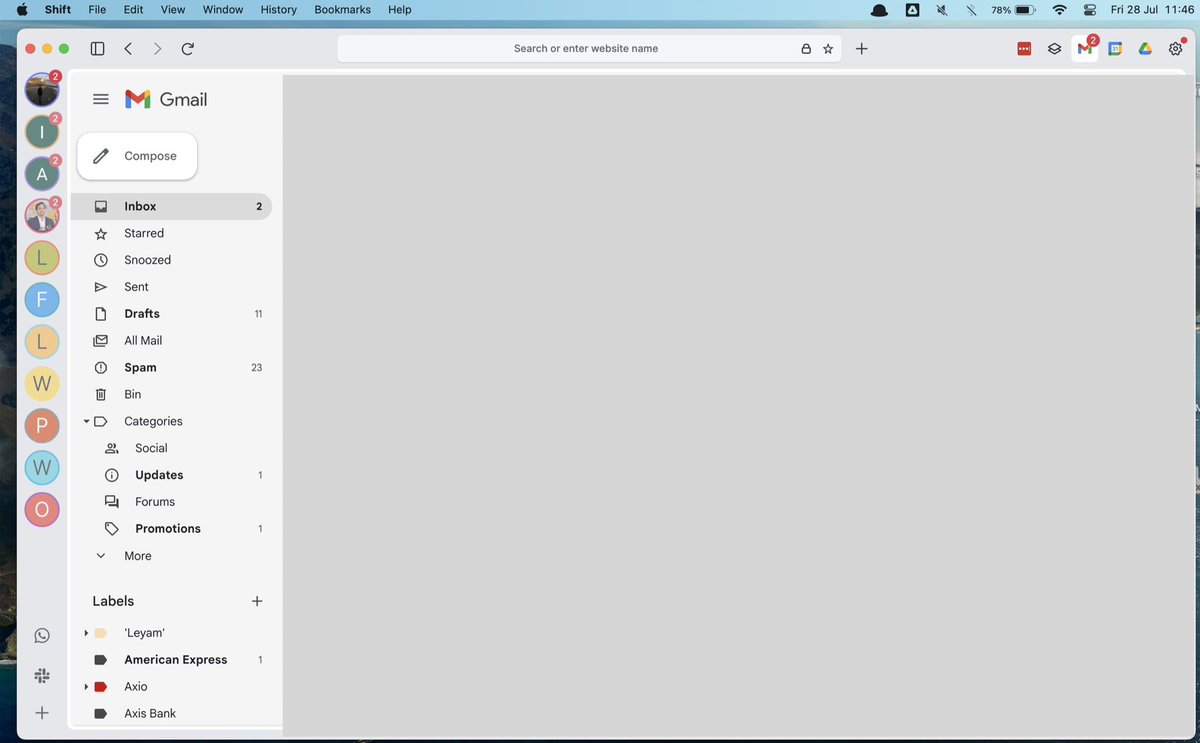Screen dimensions: 1200x743
Task: Open the Gmail main menu hamburger icon
Action: [x=100, y=99]
